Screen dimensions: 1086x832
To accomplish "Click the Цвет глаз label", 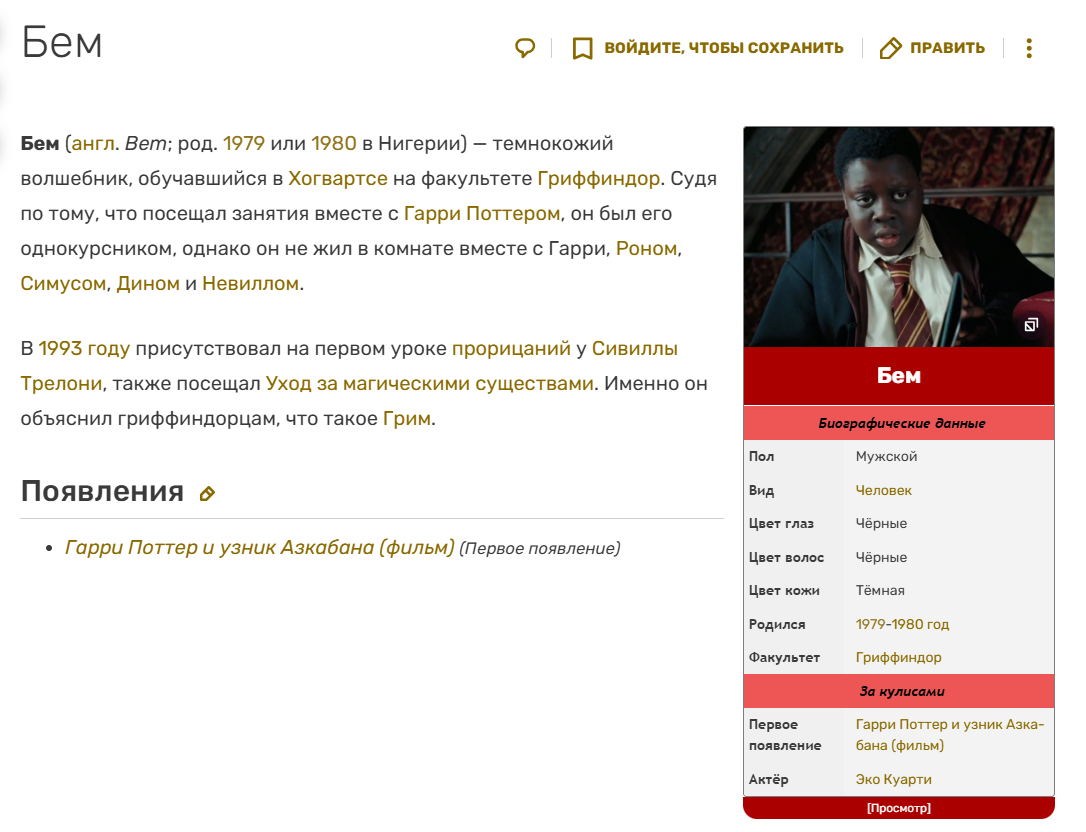I will coord(781,524).
